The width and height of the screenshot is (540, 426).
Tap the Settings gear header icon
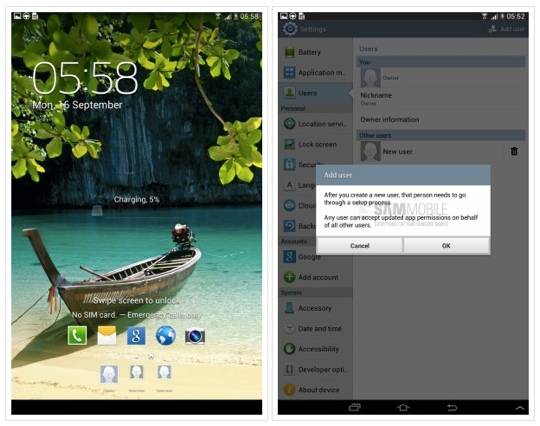coord(290,29)
